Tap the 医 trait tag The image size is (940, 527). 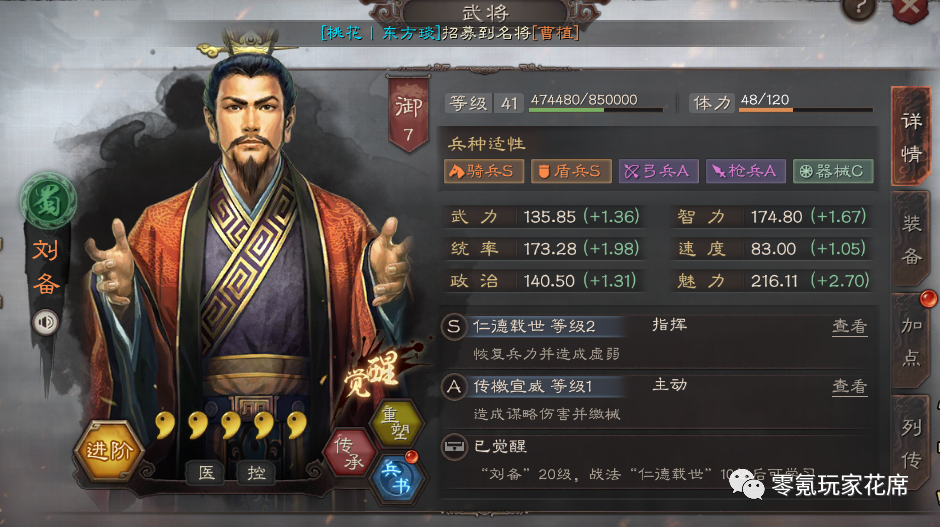[206, 473]
